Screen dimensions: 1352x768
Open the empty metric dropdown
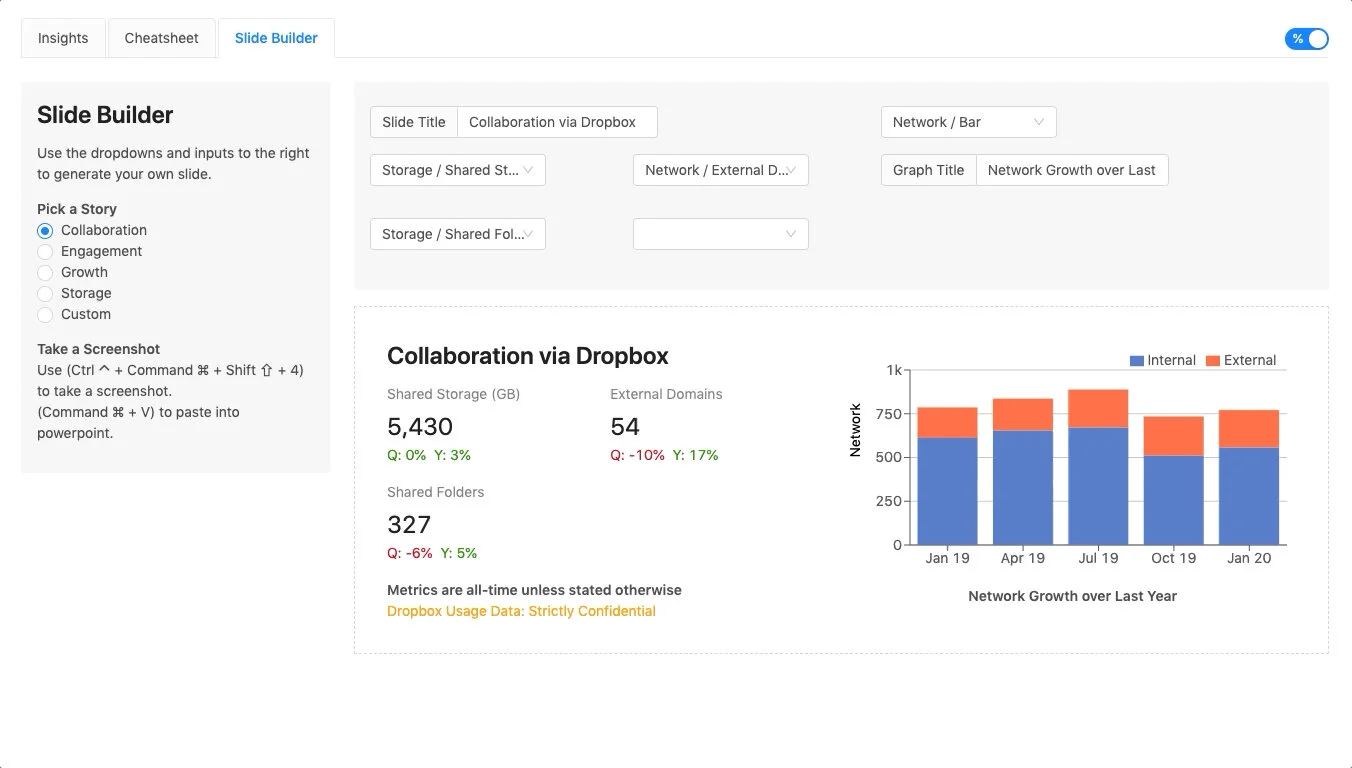click(720, 234)
